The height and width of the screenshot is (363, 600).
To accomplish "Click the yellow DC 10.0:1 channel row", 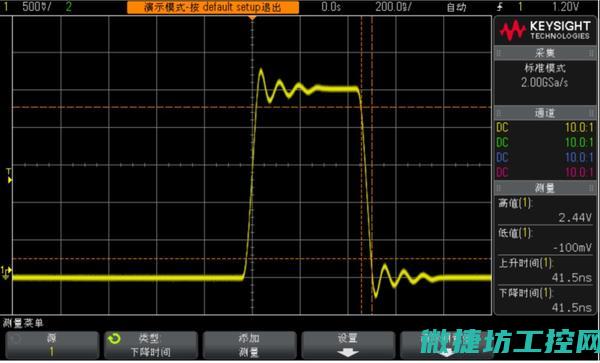I will pyautogui.click(x=545, y=127).
